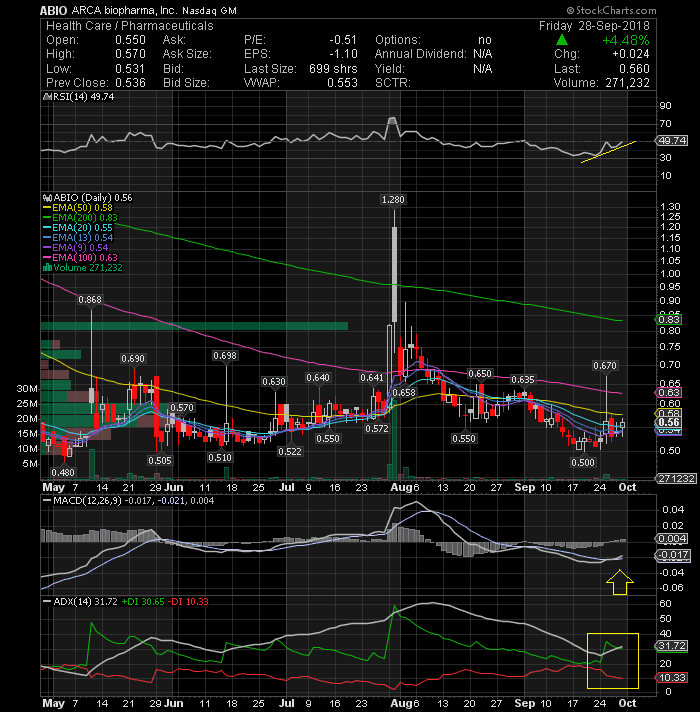The image size is (700, 712).
Task: Click the 0.658 price label
Action: (404, 392)
